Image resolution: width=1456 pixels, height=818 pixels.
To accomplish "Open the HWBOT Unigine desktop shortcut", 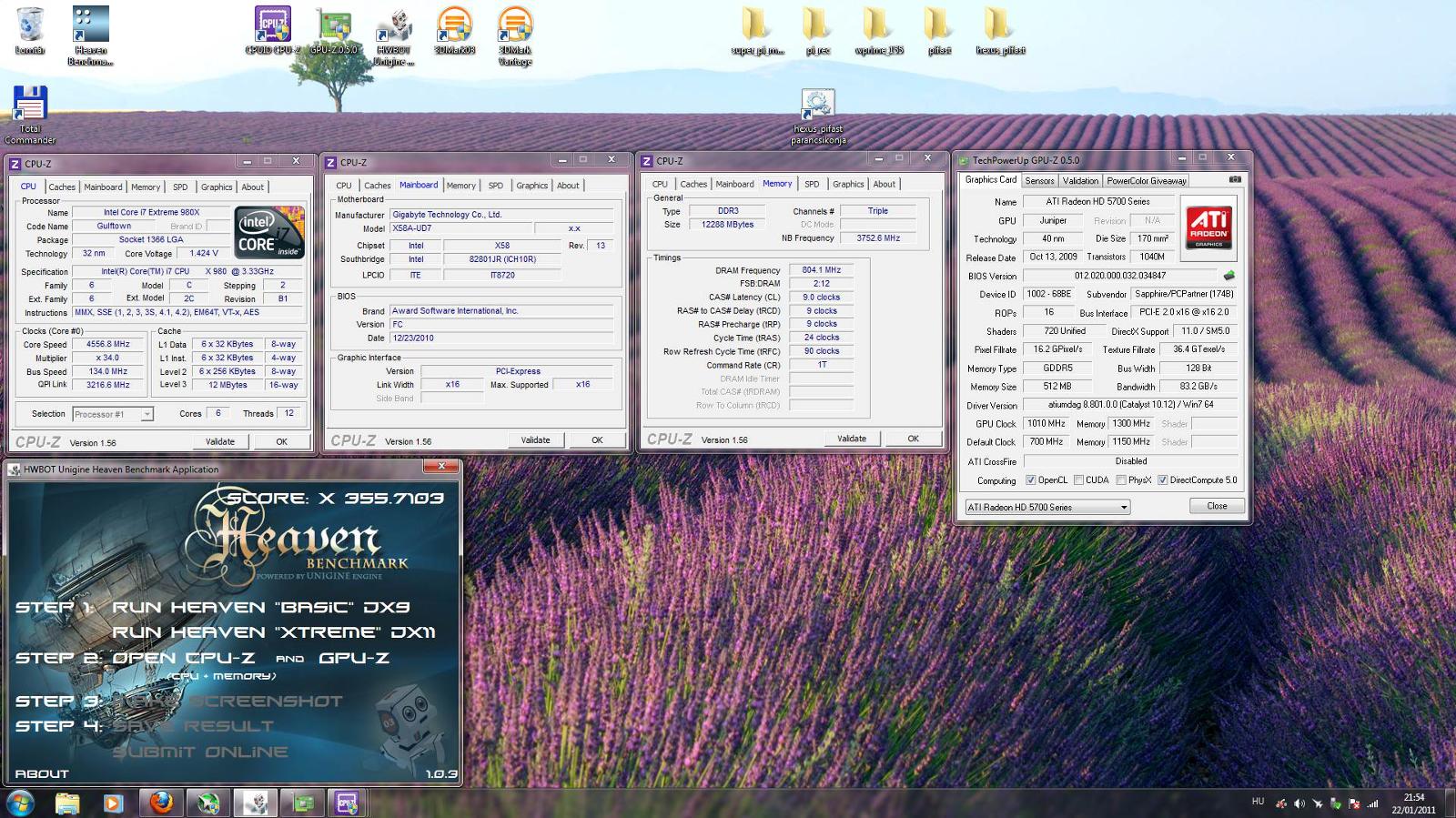I will [x=393, y=35].
